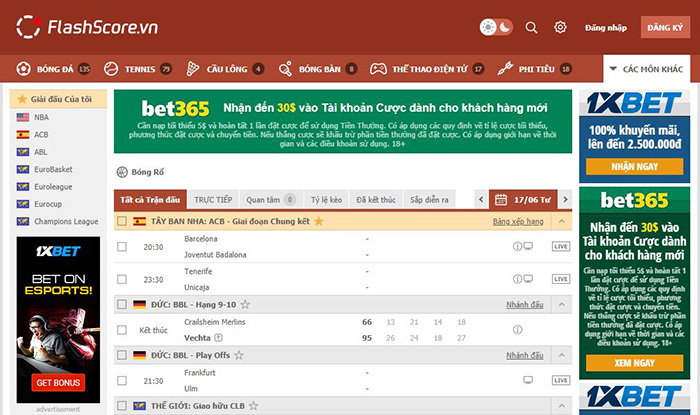The height and width of the screenshot is (415, 700).
Task: Click TV icon for Frankfurt match
Action: click(x=528, y=380)
